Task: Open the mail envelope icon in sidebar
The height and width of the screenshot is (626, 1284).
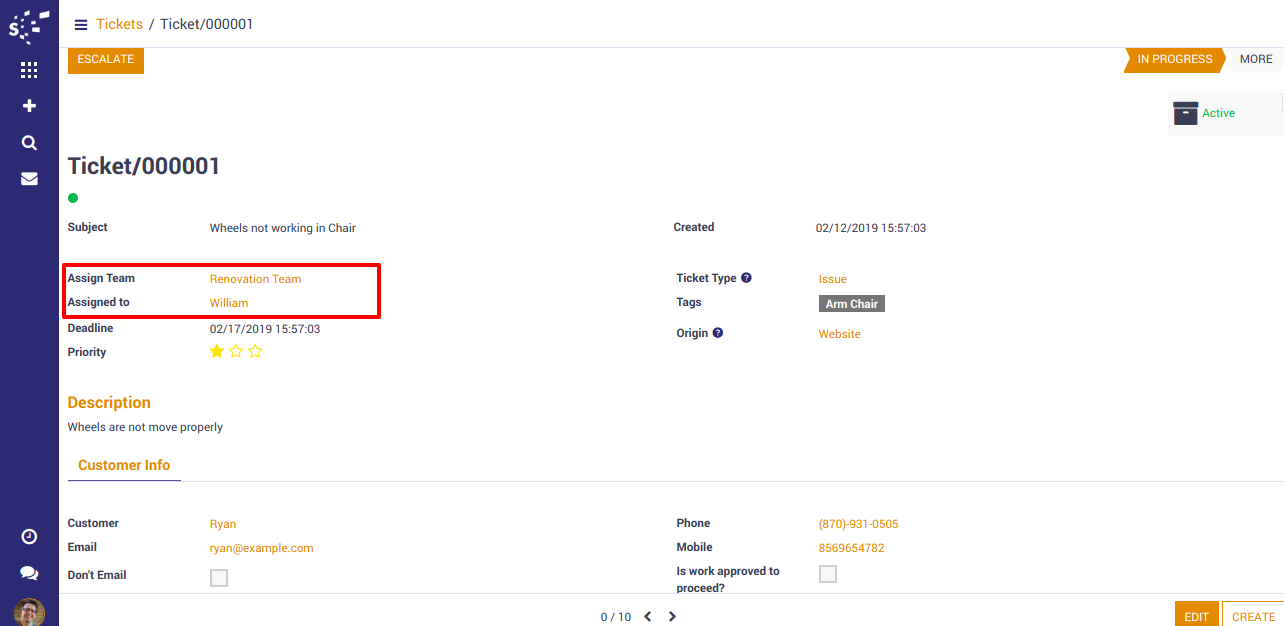Action: point(29,179)
